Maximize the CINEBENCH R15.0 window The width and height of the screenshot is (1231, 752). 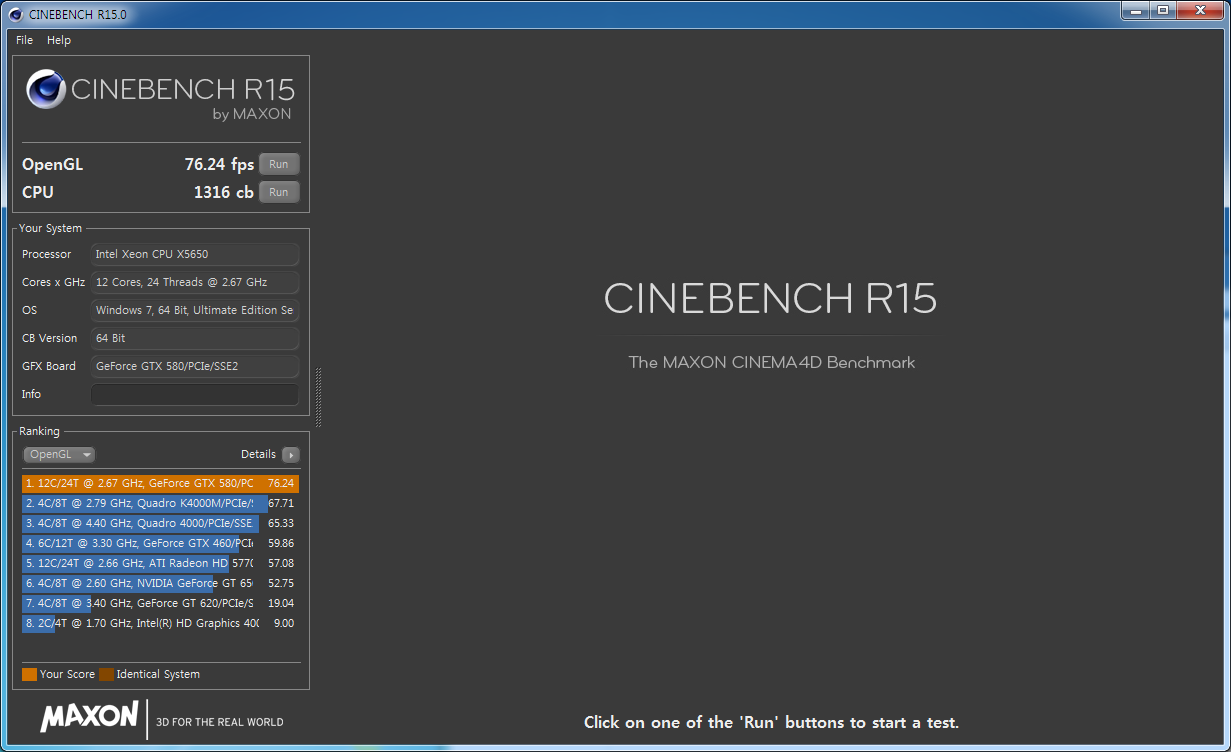tap(1162, 11)
